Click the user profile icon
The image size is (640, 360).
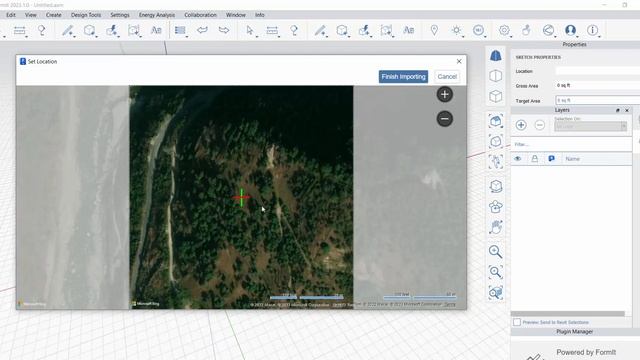[570, 30]
